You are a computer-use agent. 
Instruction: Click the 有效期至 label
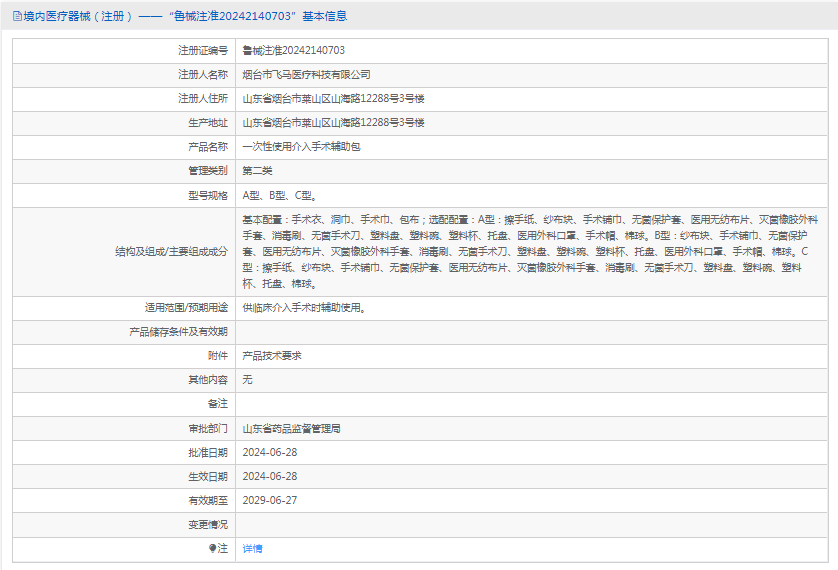[208, 501]
